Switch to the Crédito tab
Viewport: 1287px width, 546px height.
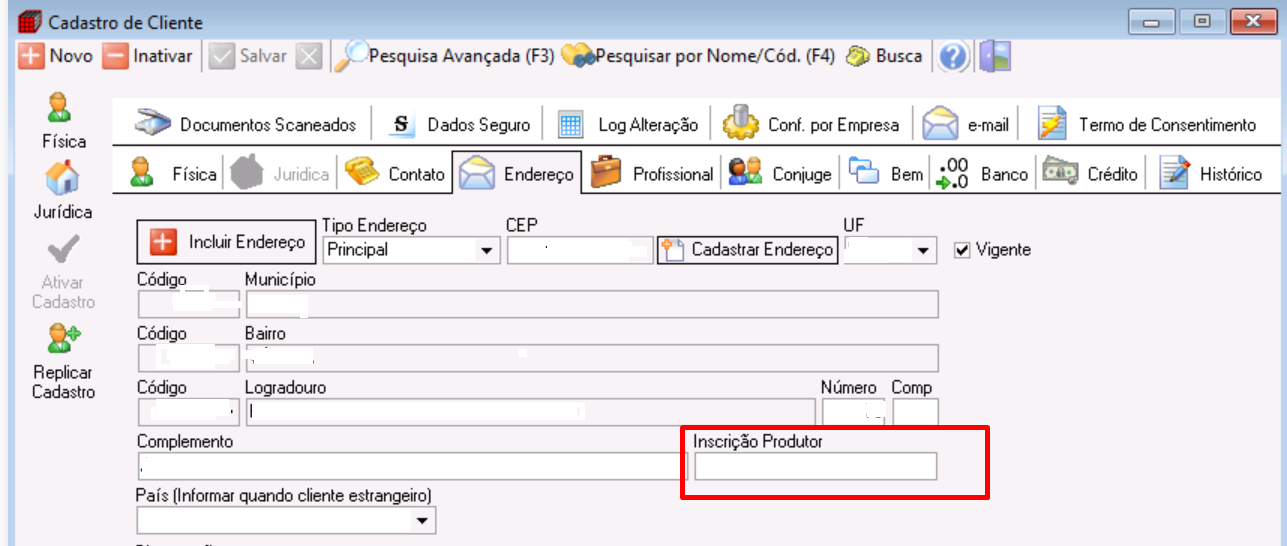pyautogui.click(x=1090, y=174)
